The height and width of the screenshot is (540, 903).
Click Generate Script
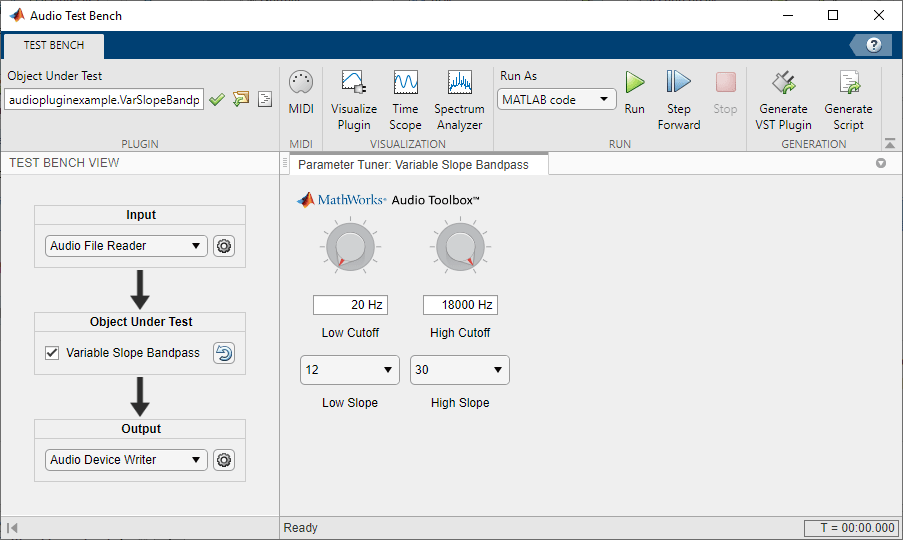[848, 101]
